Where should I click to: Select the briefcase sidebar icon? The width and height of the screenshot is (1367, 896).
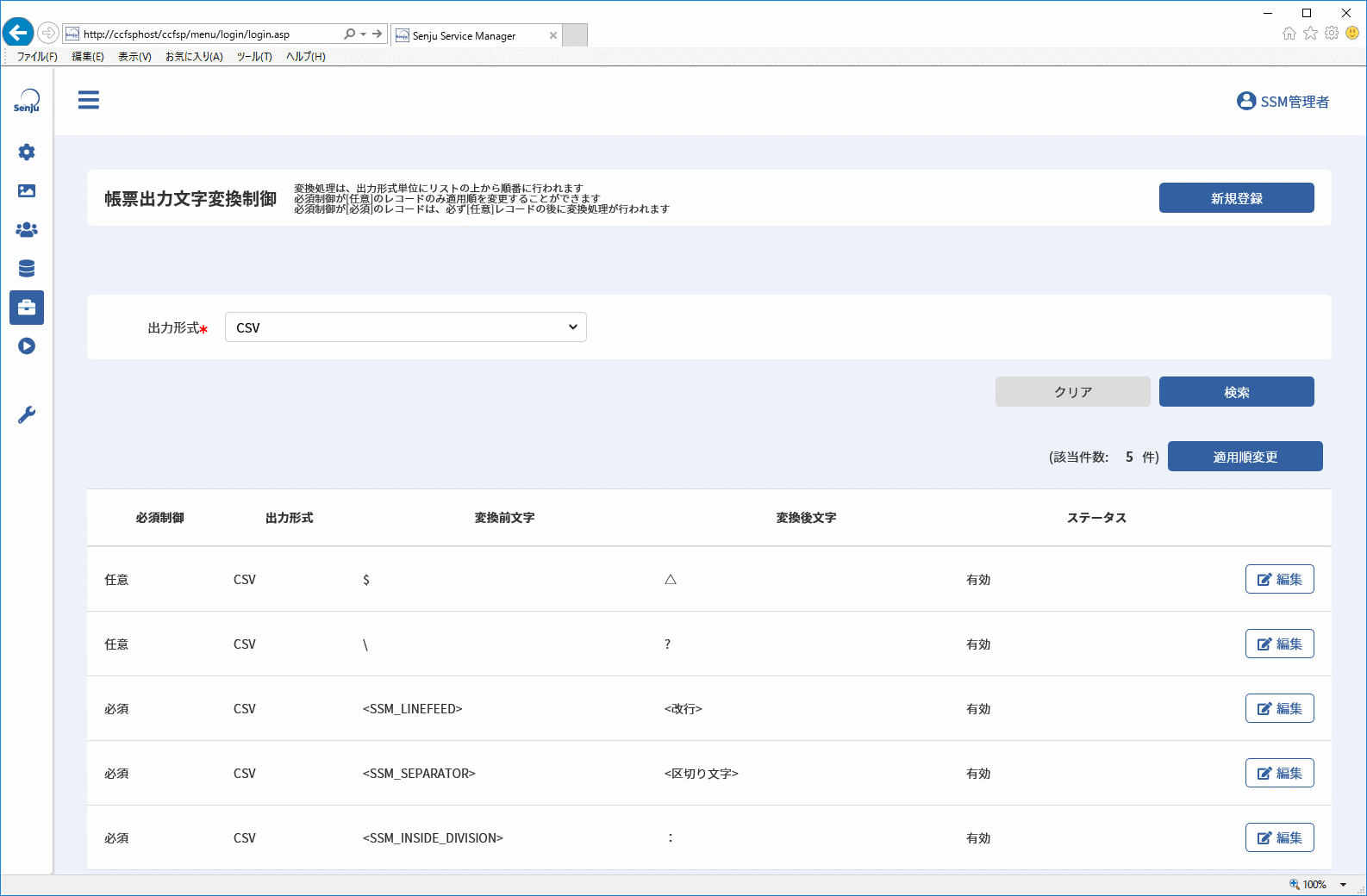tap(27, 308)
